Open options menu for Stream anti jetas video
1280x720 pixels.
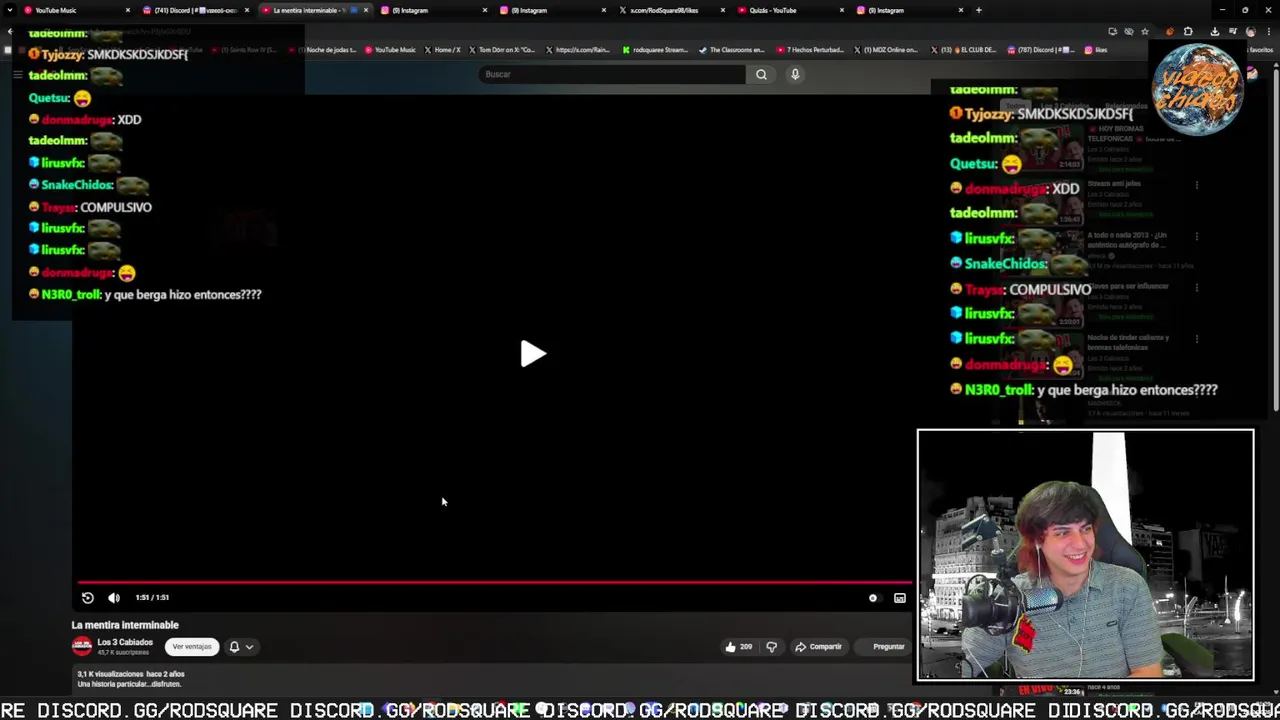(1197, 185)
